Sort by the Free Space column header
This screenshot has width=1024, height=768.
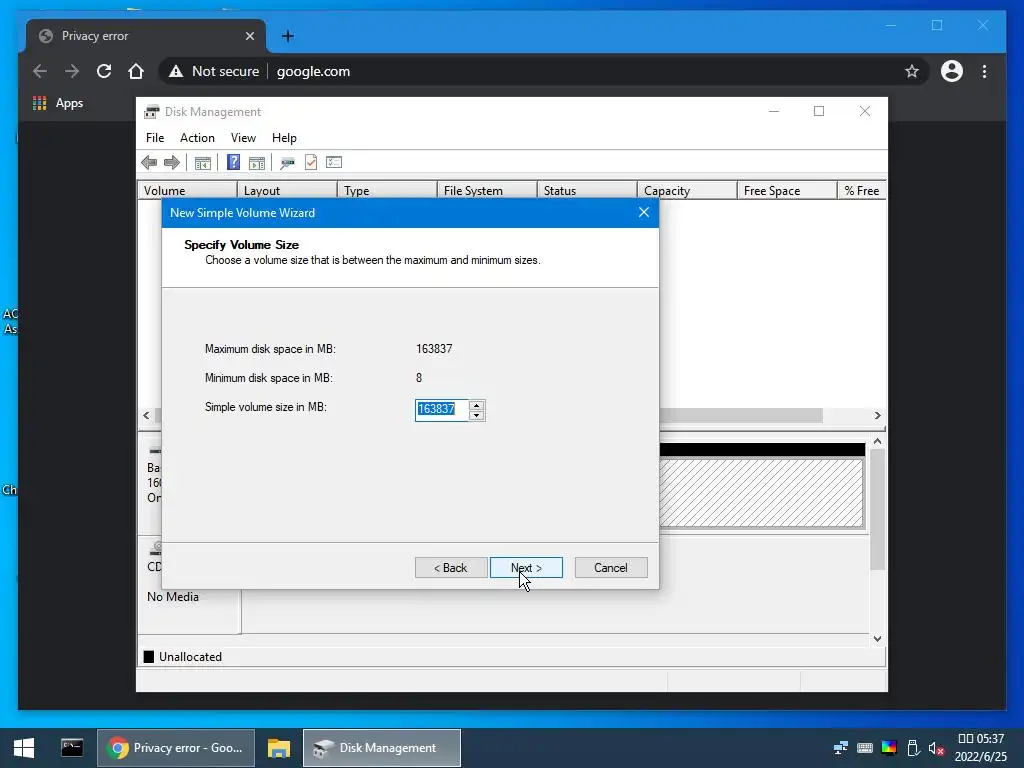[786, 191]
